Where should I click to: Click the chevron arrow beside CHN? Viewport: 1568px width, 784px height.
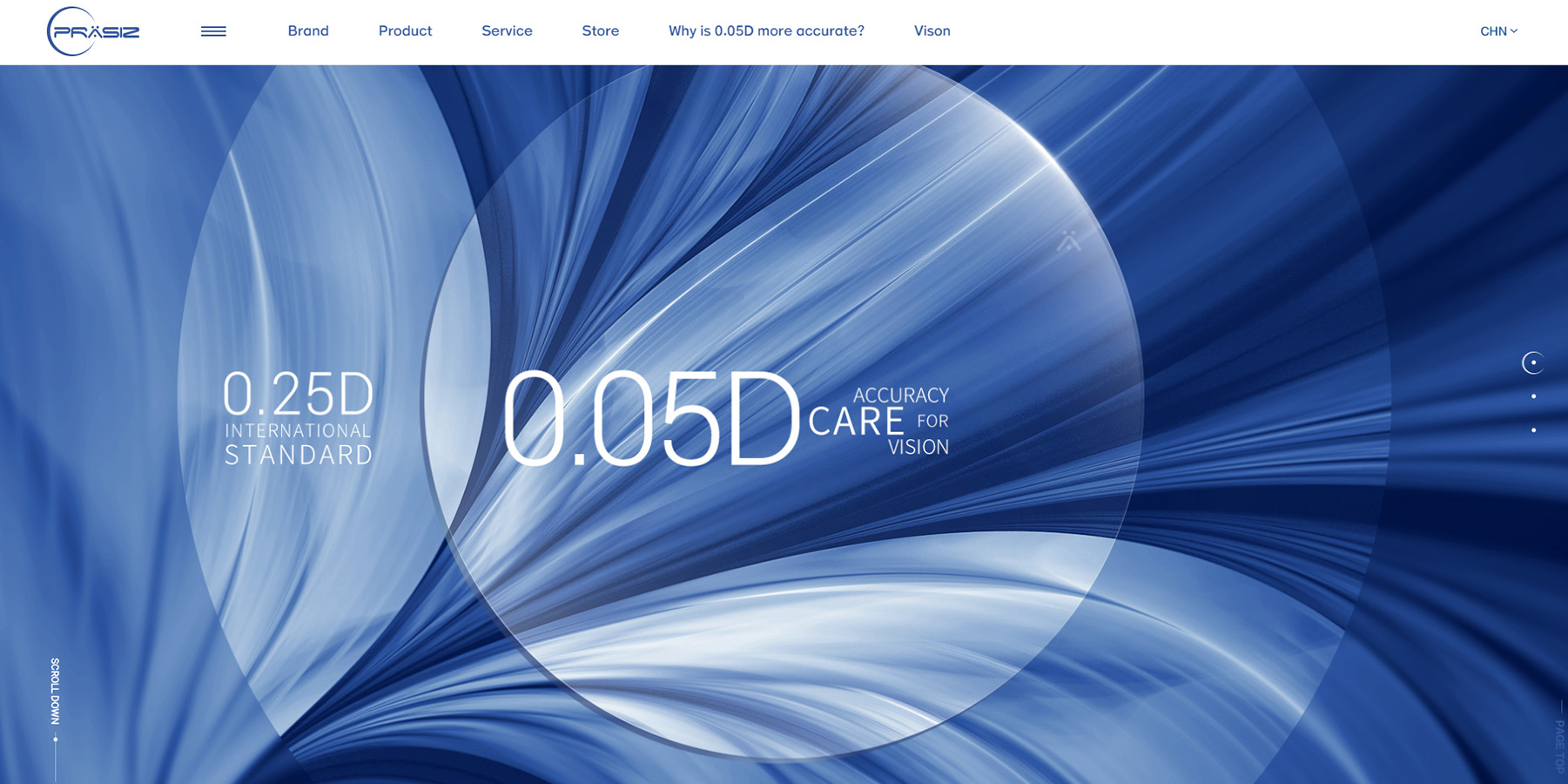1514,31
